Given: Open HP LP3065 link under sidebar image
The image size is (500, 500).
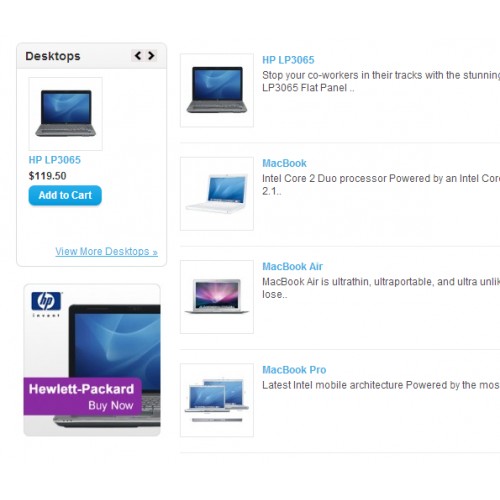Looking at the screenshot, I should click(55, 160).
